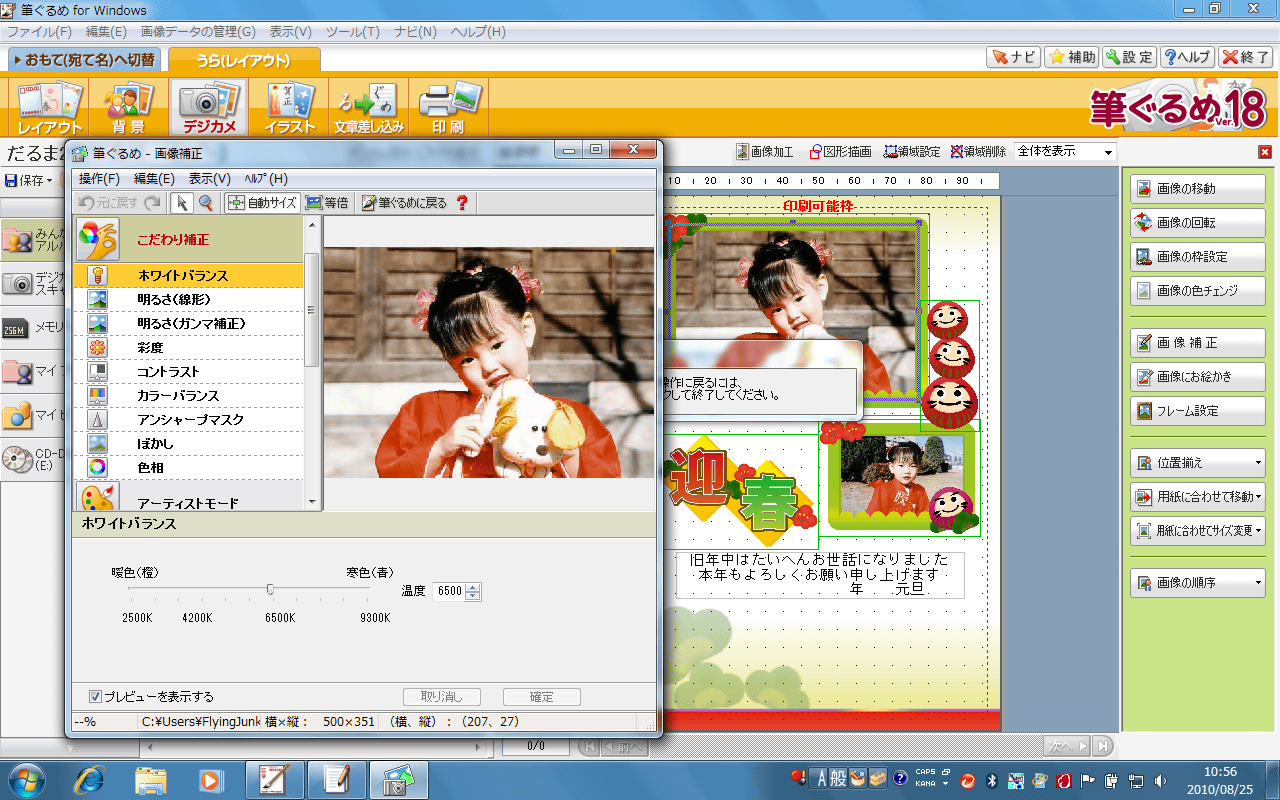
Task: Open the 操作(F) menu in 画像補正 window
Action: (99, 179)
